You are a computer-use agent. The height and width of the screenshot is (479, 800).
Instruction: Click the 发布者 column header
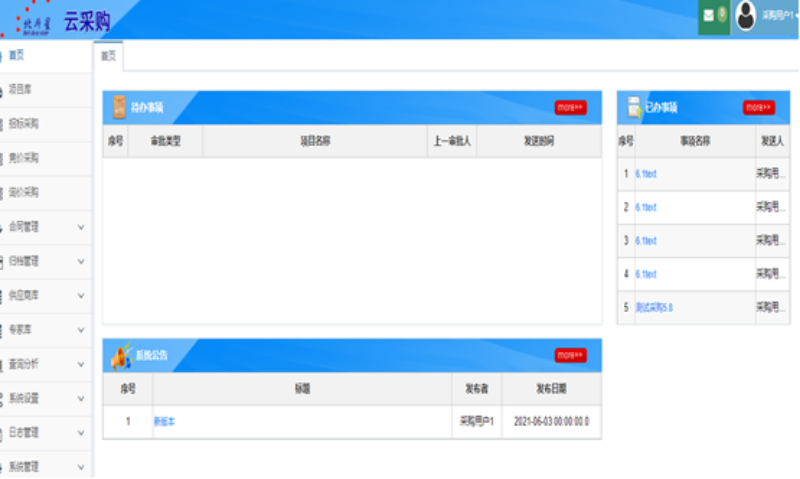tap(477, 389)
